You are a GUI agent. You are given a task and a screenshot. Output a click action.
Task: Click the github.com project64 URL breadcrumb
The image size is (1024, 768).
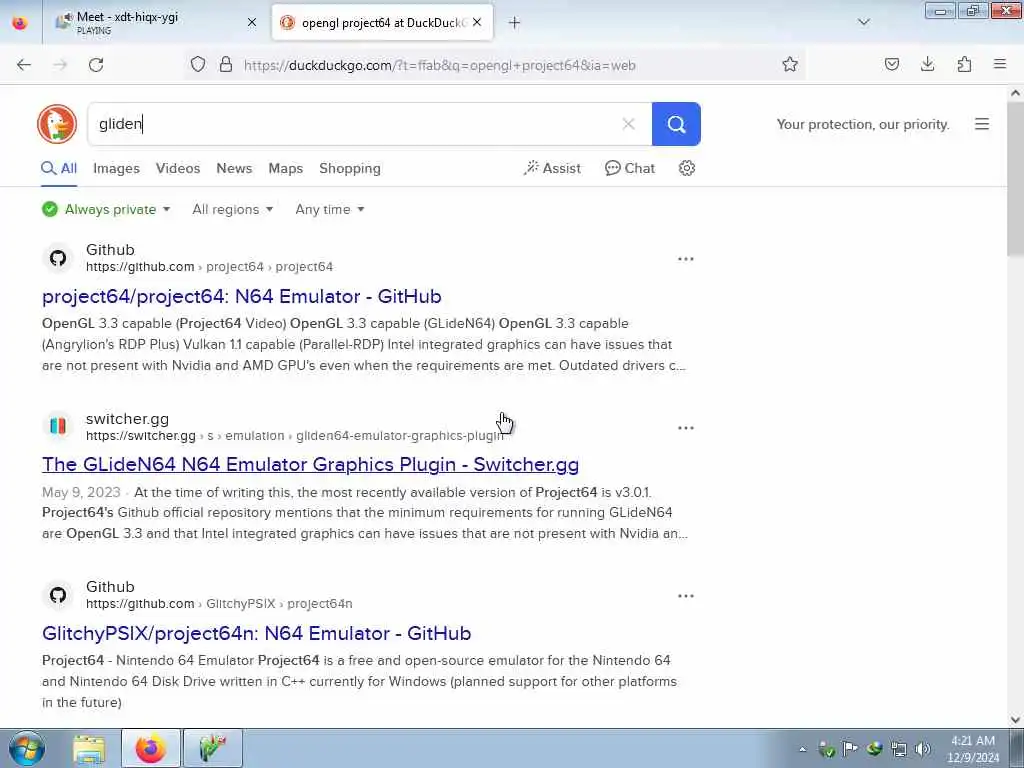click(210, 267)
